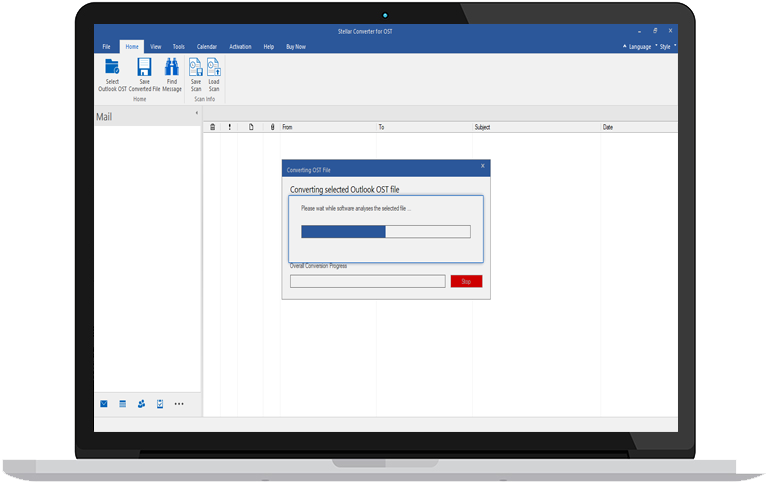Open the Activation tab
This screenshot has height=488, width=772.
240,47
